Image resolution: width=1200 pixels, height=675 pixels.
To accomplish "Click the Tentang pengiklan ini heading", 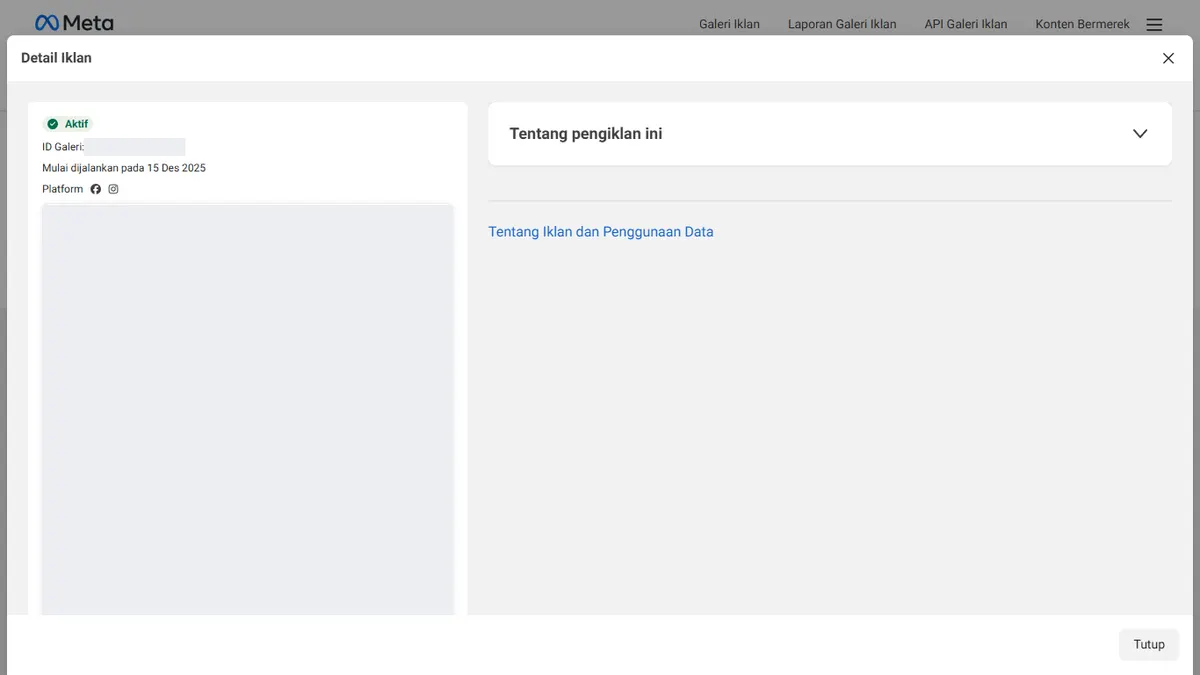I will [x=586, y=133].
